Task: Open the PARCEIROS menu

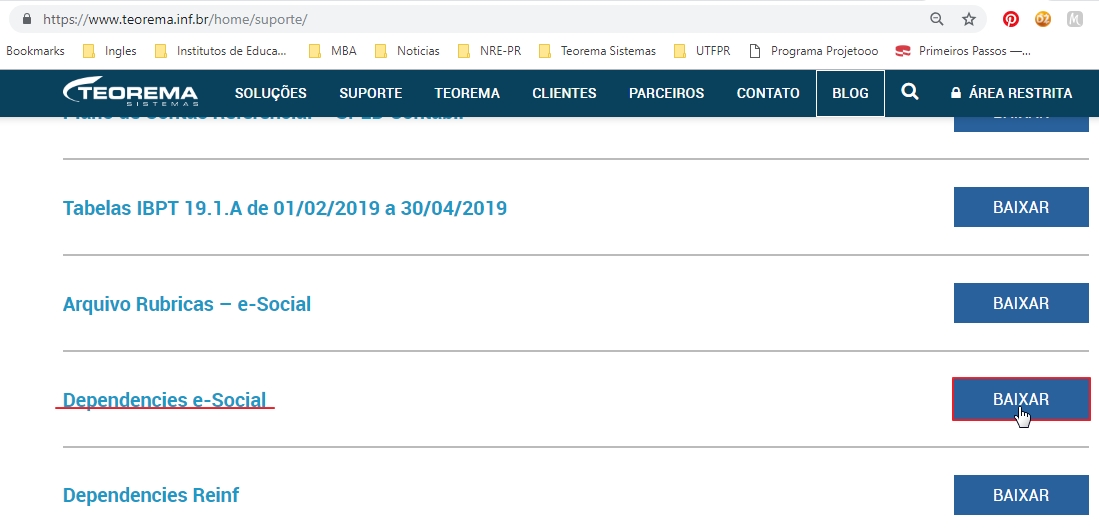Action: point(667,93)
